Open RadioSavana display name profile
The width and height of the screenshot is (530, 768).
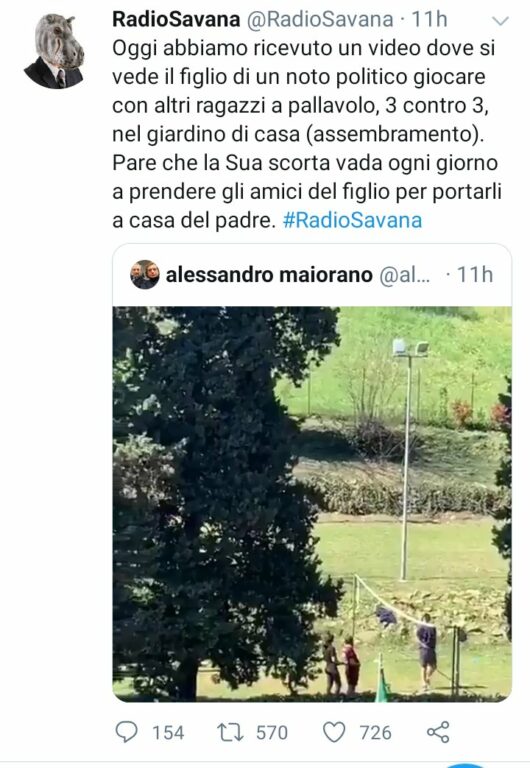pos(176,20)
